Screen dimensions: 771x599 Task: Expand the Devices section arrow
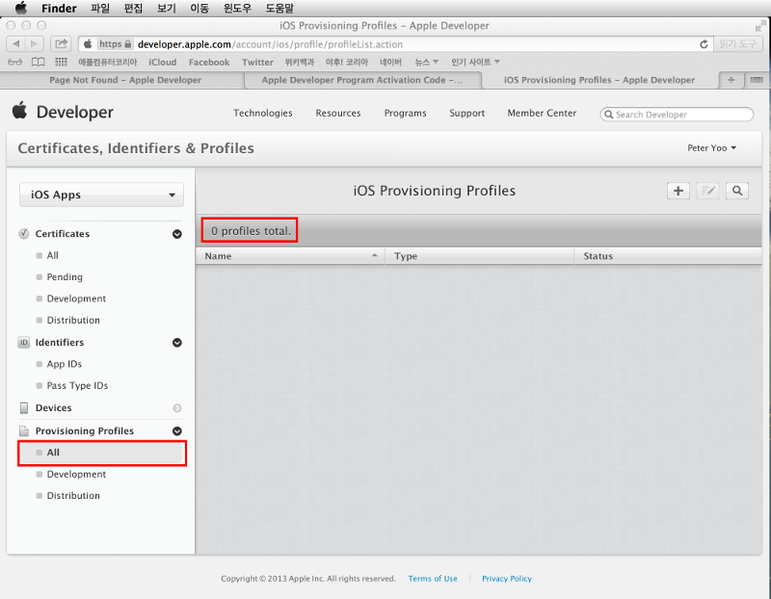tap(177, 408)
